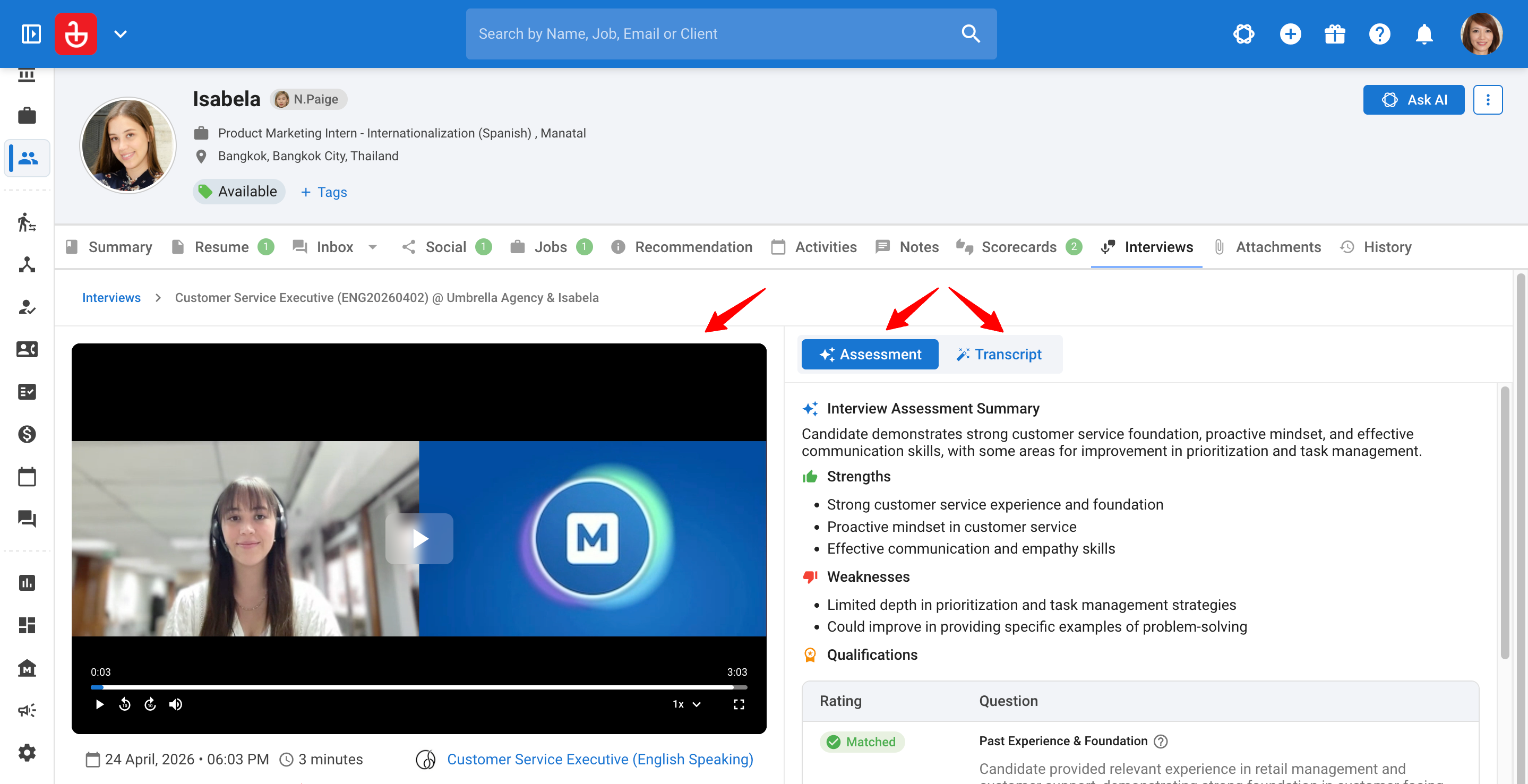Open the calendar icon in sidebar
The height and width of the screenshot is (784, 1528).
27,477
